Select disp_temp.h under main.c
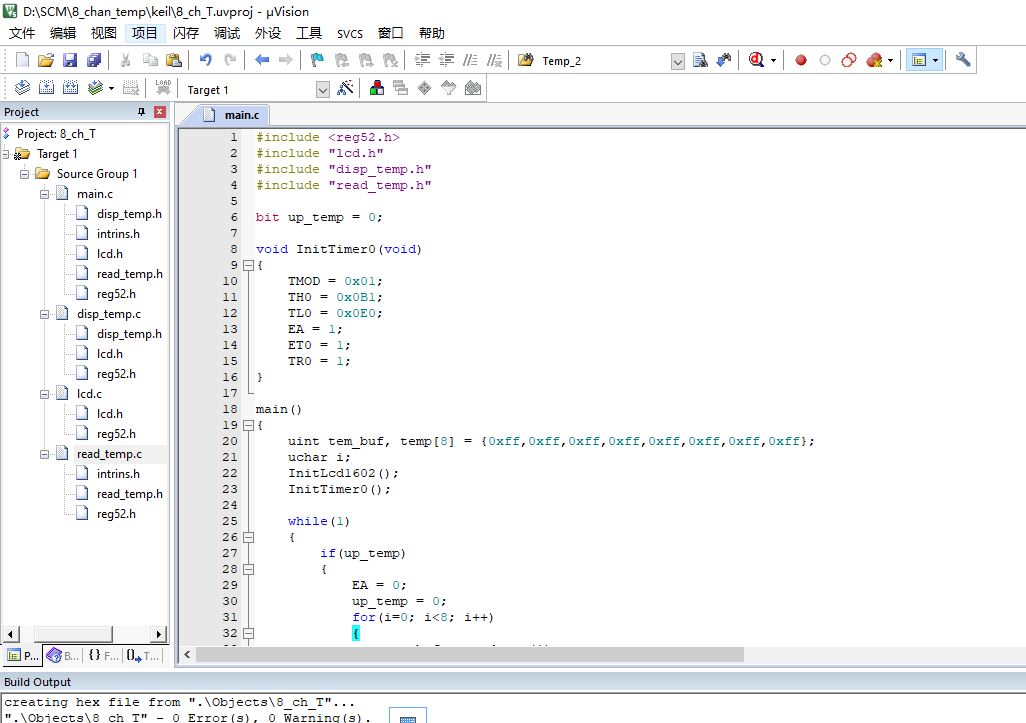Screen dimensions: 1026x723 (x=129, y=214)
